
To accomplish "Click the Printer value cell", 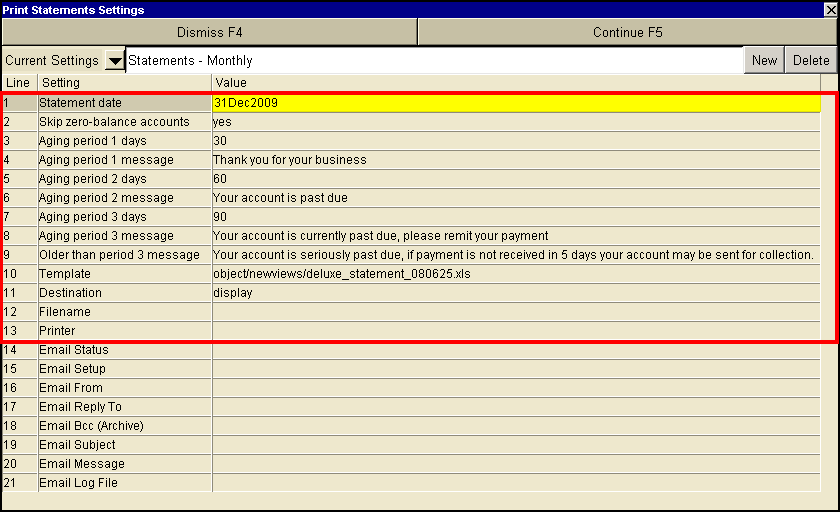I will coord(516,331).
